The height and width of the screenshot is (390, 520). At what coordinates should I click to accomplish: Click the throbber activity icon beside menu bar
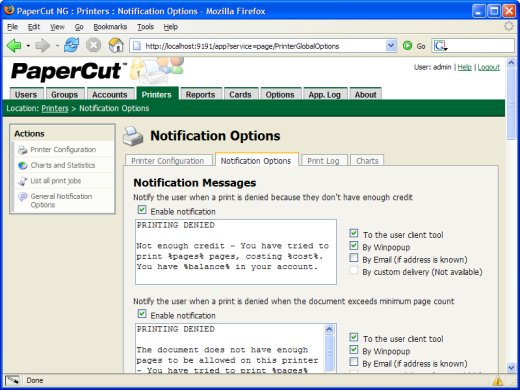point(509,26)
